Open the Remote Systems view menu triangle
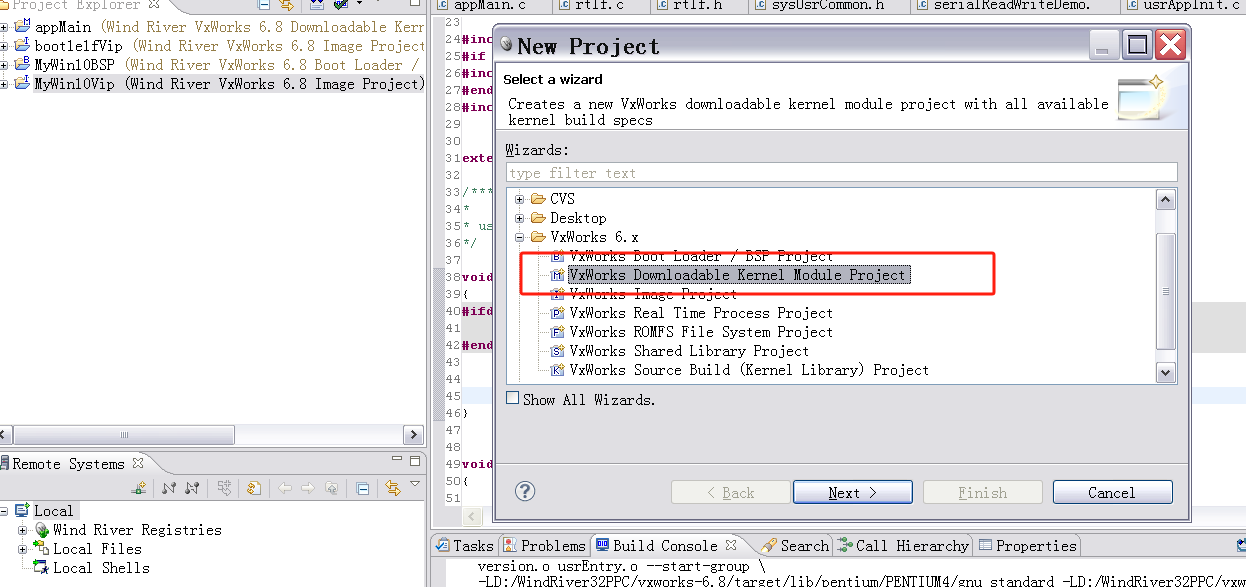The height and width of the screenshot is (587, 1246). pos(415,484)
